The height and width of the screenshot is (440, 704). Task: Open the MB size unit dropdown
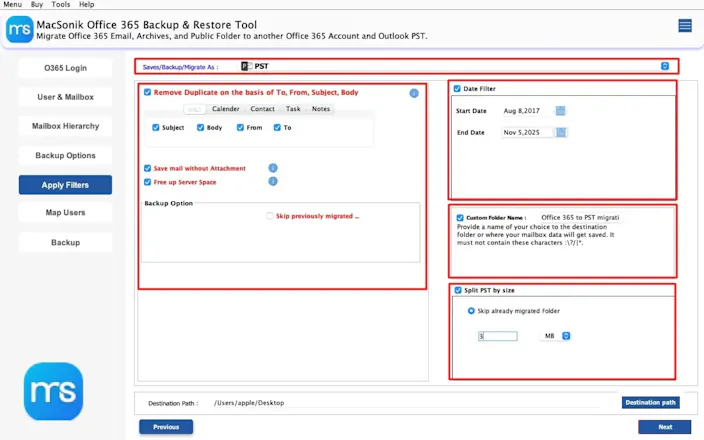(566, 336)
